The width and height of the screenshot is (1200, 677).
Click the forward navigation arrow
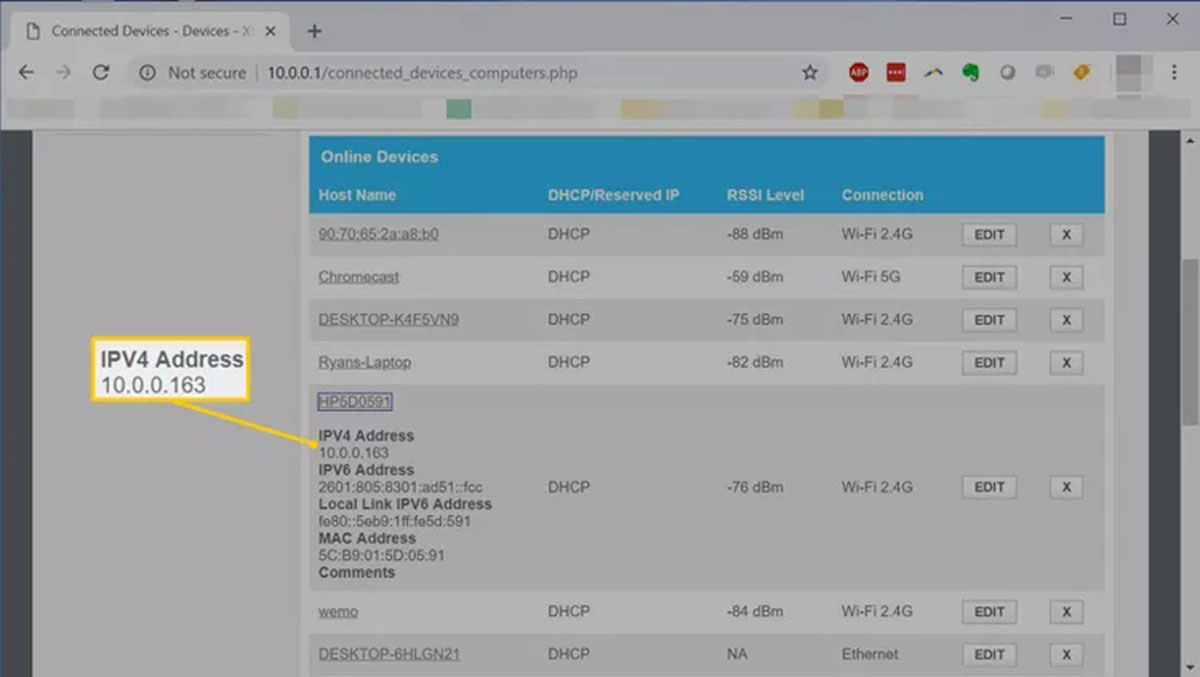pos(62,72)
